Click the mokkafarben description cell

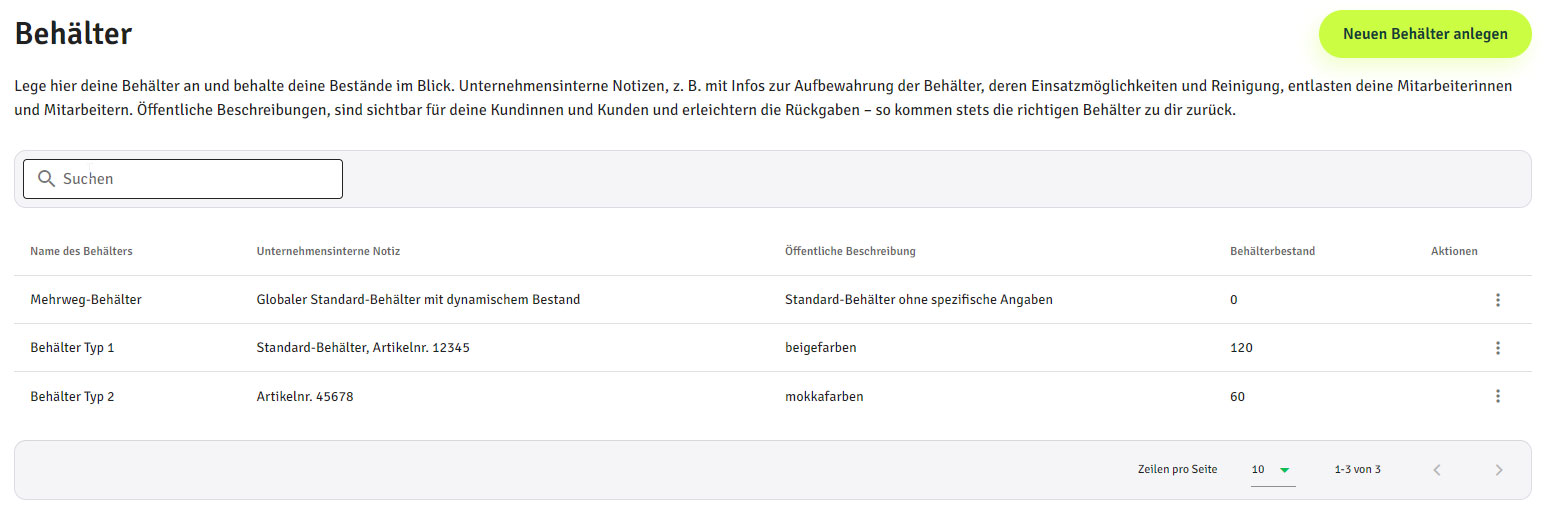824,396
